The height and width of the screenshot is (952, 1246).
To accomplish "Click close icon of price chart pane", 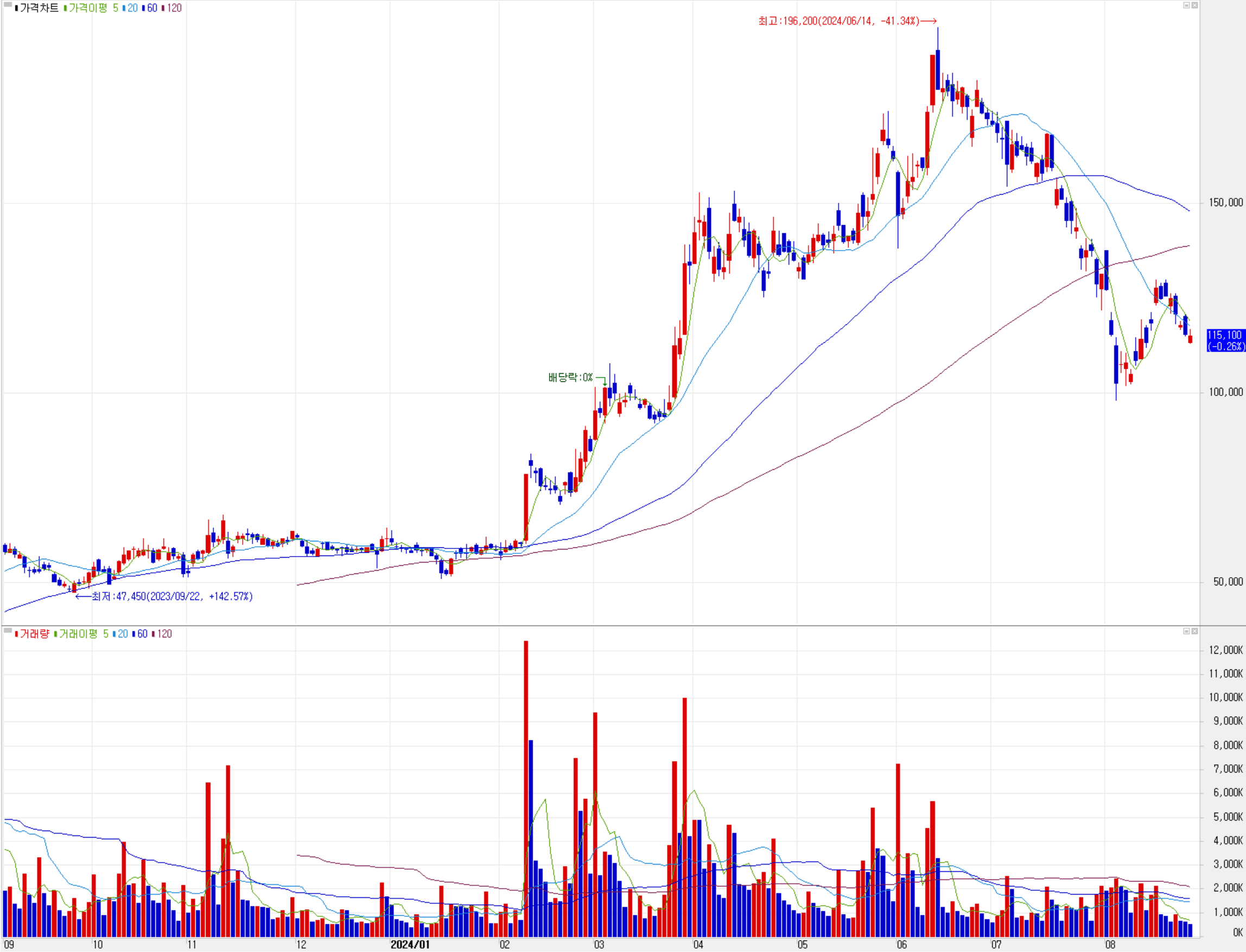I will [1194, 5].
